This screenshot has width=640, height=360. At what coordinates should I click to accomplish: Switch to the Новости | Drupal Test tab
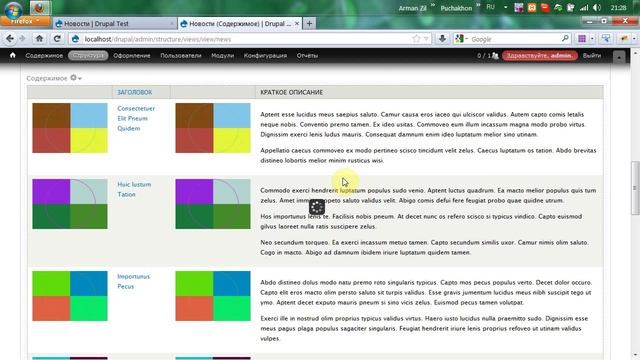click(114, 24)
